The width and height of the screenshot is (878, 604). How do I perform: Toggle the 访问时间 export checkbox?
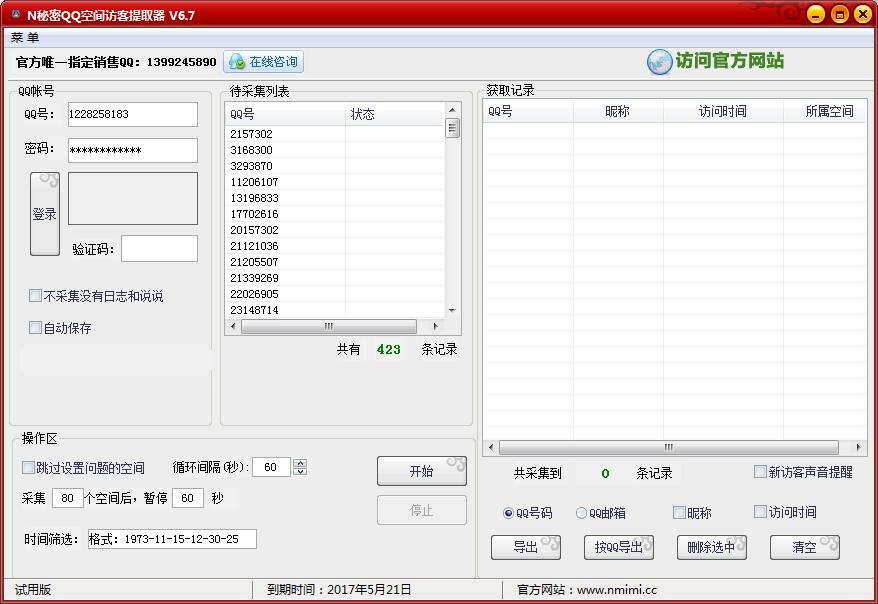(760, 512)
